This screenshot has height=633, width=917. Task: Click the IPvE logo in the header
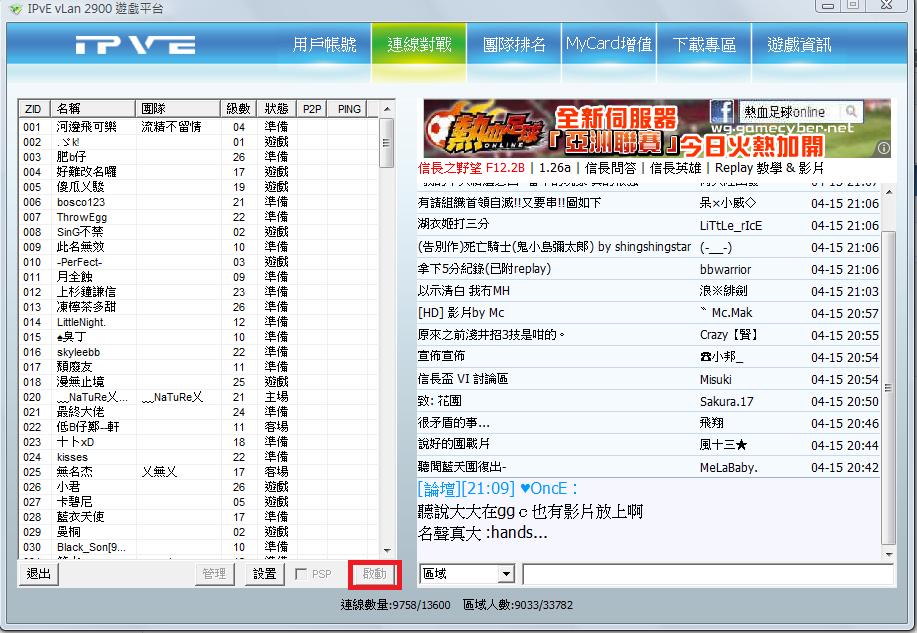click(x=135, y=46)
